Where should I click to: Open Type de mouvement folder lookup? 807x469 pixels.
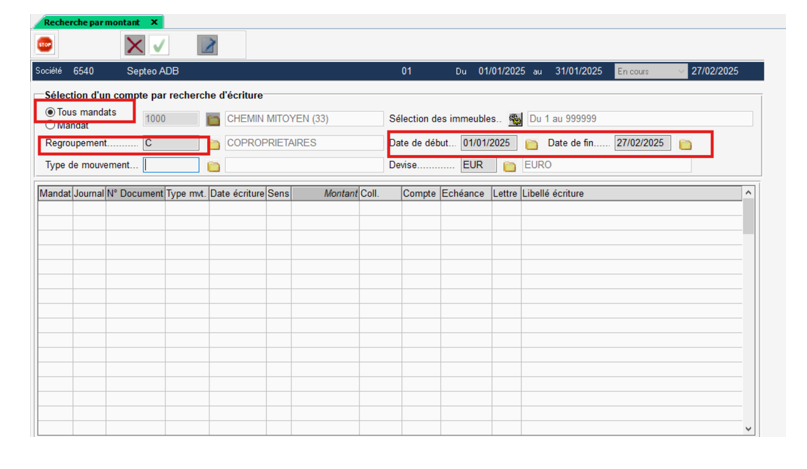(x=214, y=166)
